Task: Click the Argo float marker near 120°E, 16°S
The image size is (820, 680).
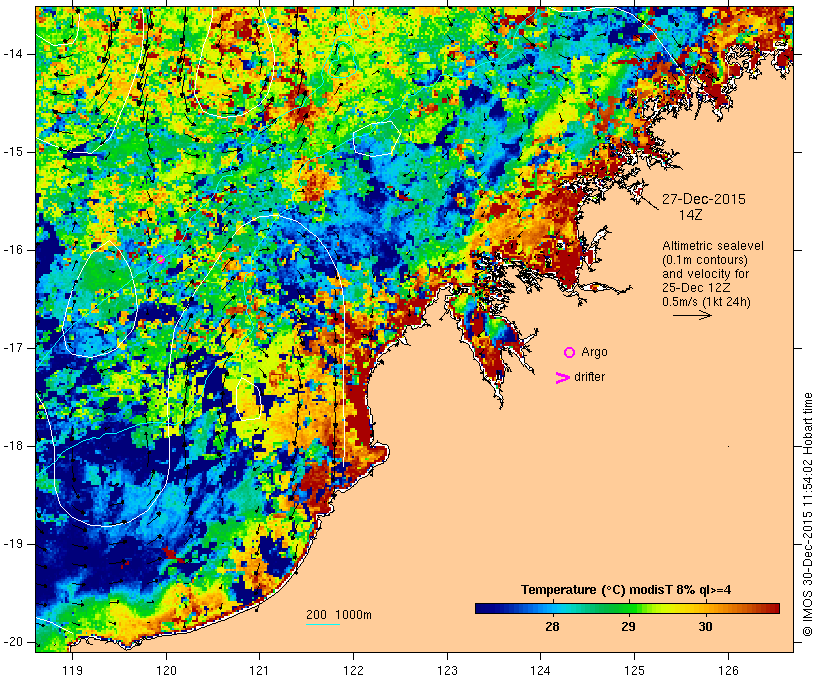Action: 161,259
